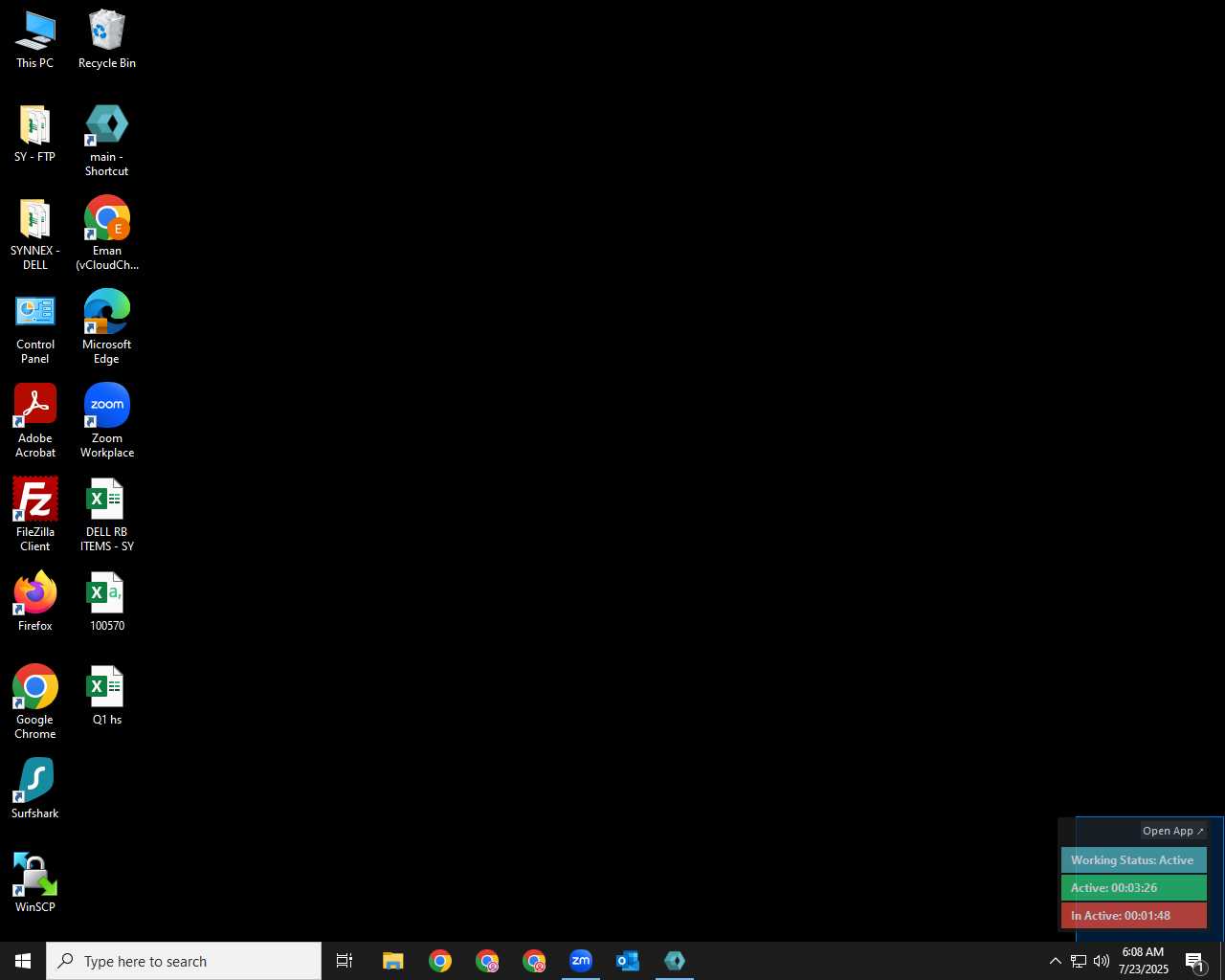The width and height of the screenshot is (1225, 980).
Task: Open the second Chrome profile taskbar icon
Action: coord(487,961)
